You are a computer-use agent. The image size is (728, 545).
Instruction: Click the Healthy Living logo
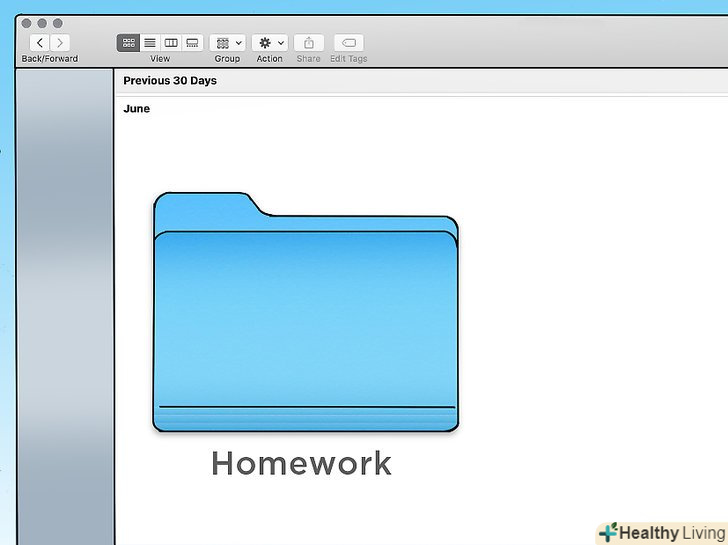pyautogui.click(x=663, y=533)
